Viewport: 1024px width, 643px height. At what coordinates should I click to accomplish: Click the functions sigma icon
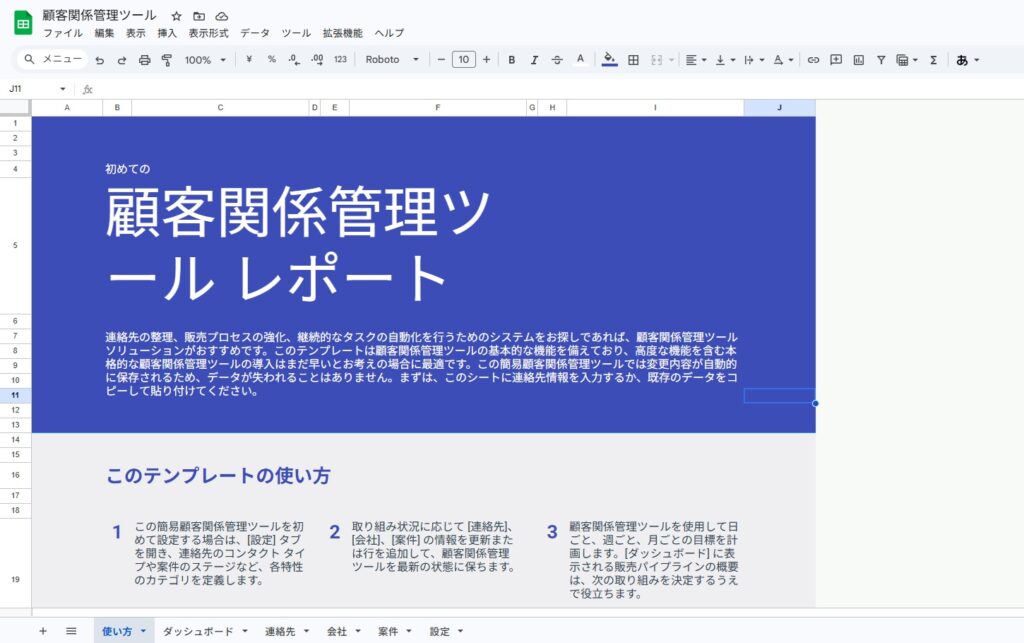click(933, 60)
